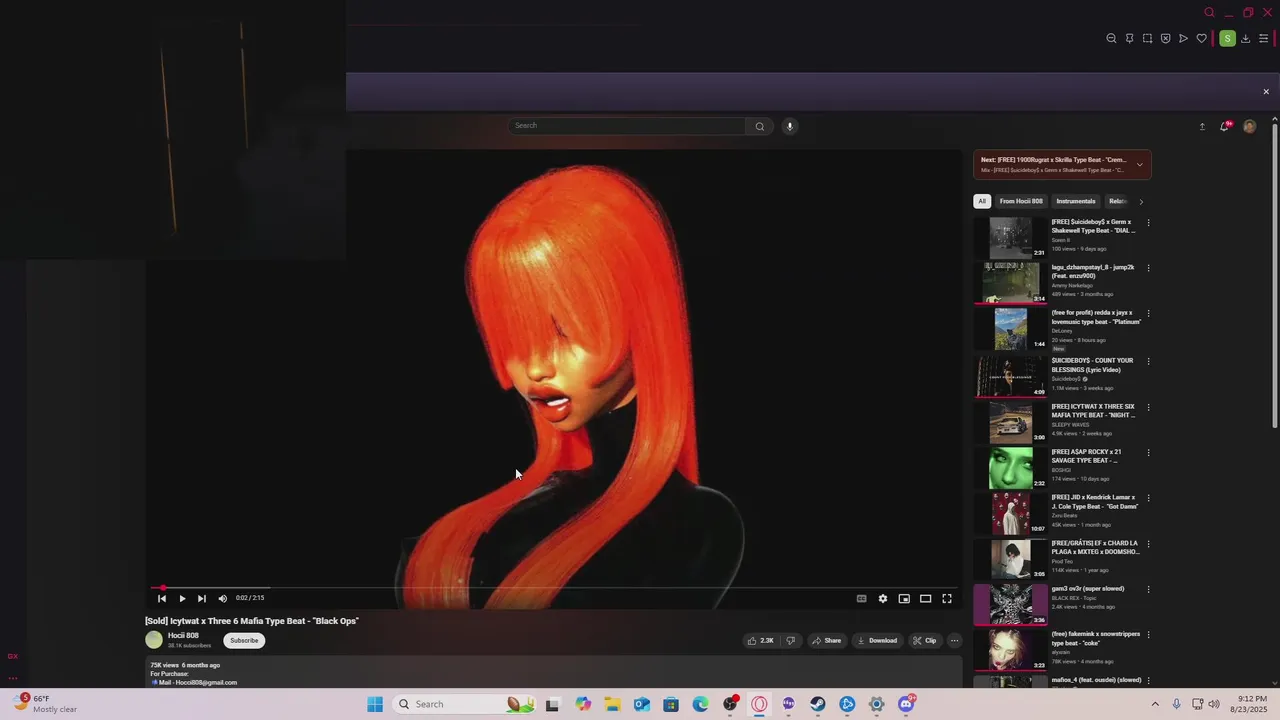Open the JID x Kendrick Lamar Got Damn video
Viewport: 1280px width, 720px height.
pyautogui.click(x=1010, y=513)
